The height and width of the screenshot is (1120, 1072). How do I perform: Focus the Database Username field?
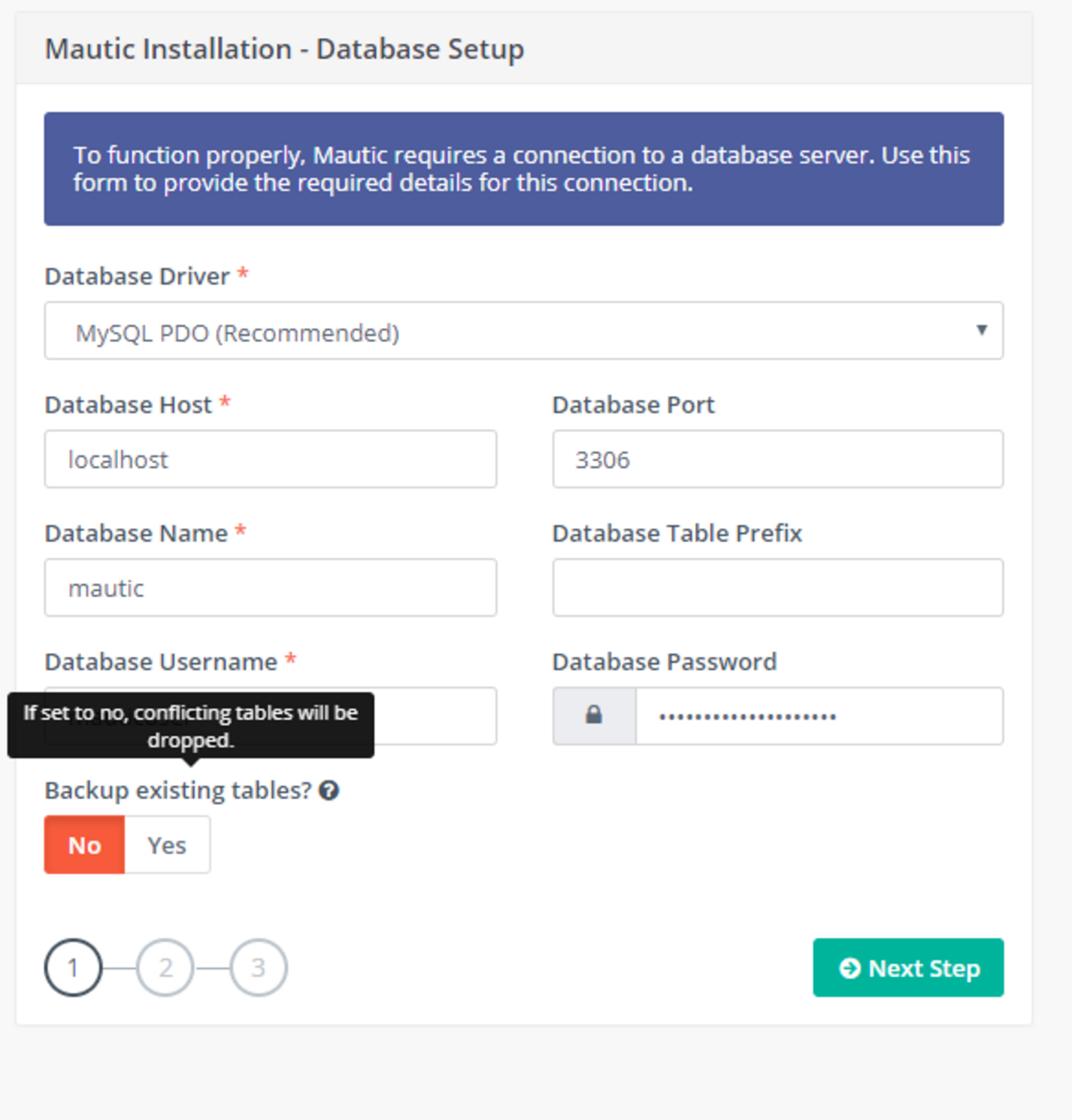point(435,716)
